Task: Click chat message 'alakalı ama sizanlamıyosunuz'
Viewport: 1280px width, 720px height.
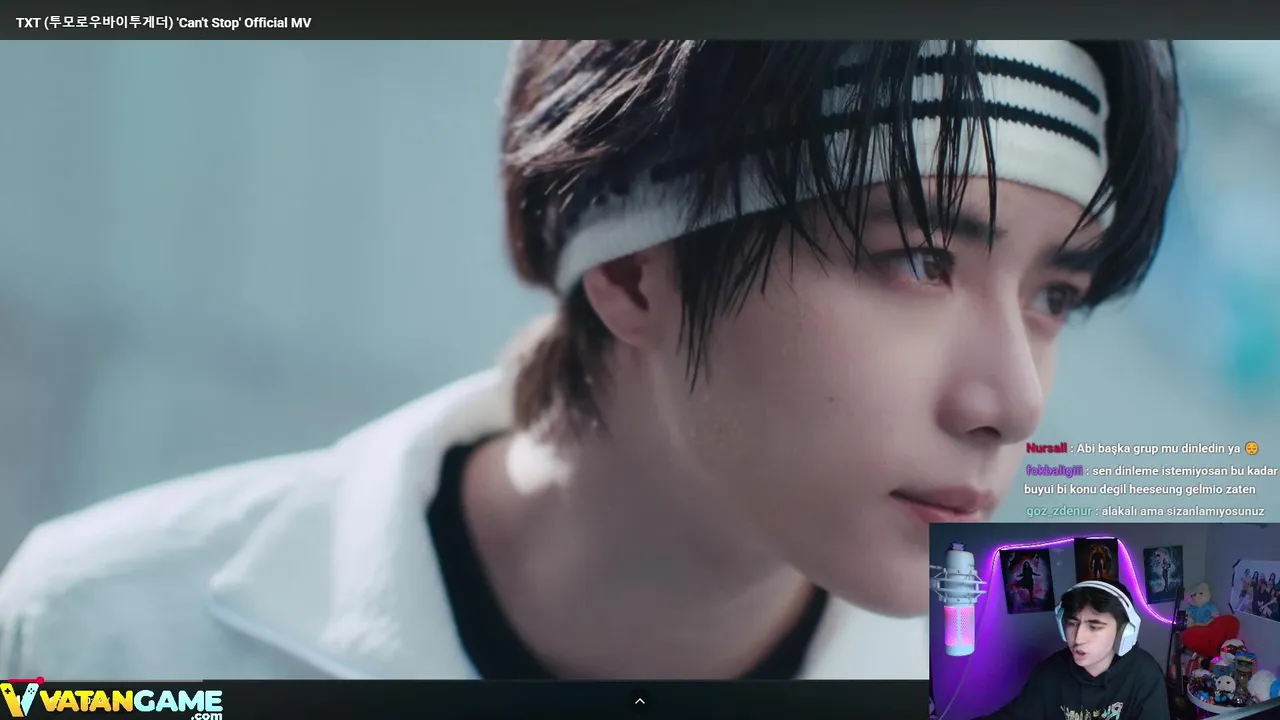Action: tap(1183, 511)
